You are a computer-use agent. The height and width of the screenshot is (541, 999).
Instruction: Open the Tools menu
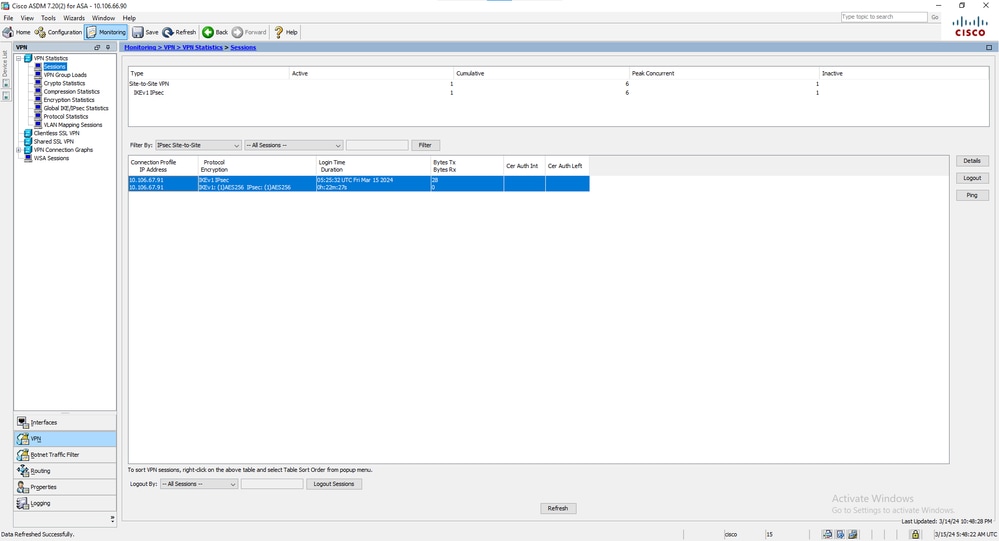click(48, 18)
